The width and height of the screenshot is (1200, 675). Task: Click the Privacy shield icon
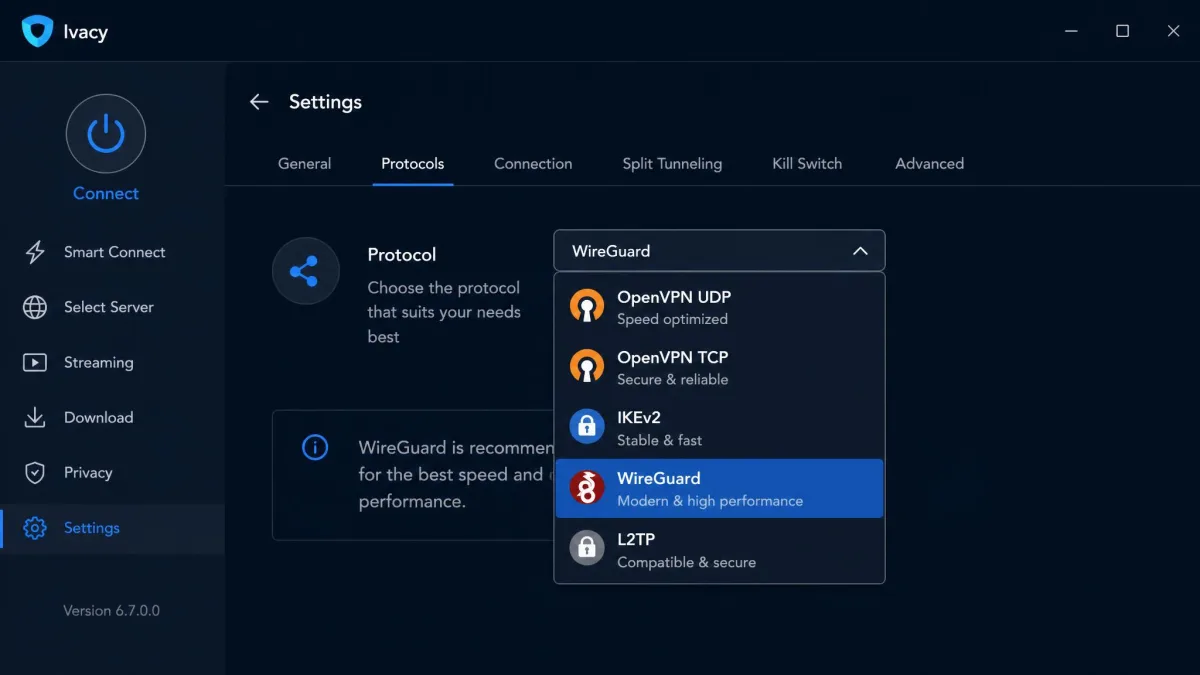[35, 472]
